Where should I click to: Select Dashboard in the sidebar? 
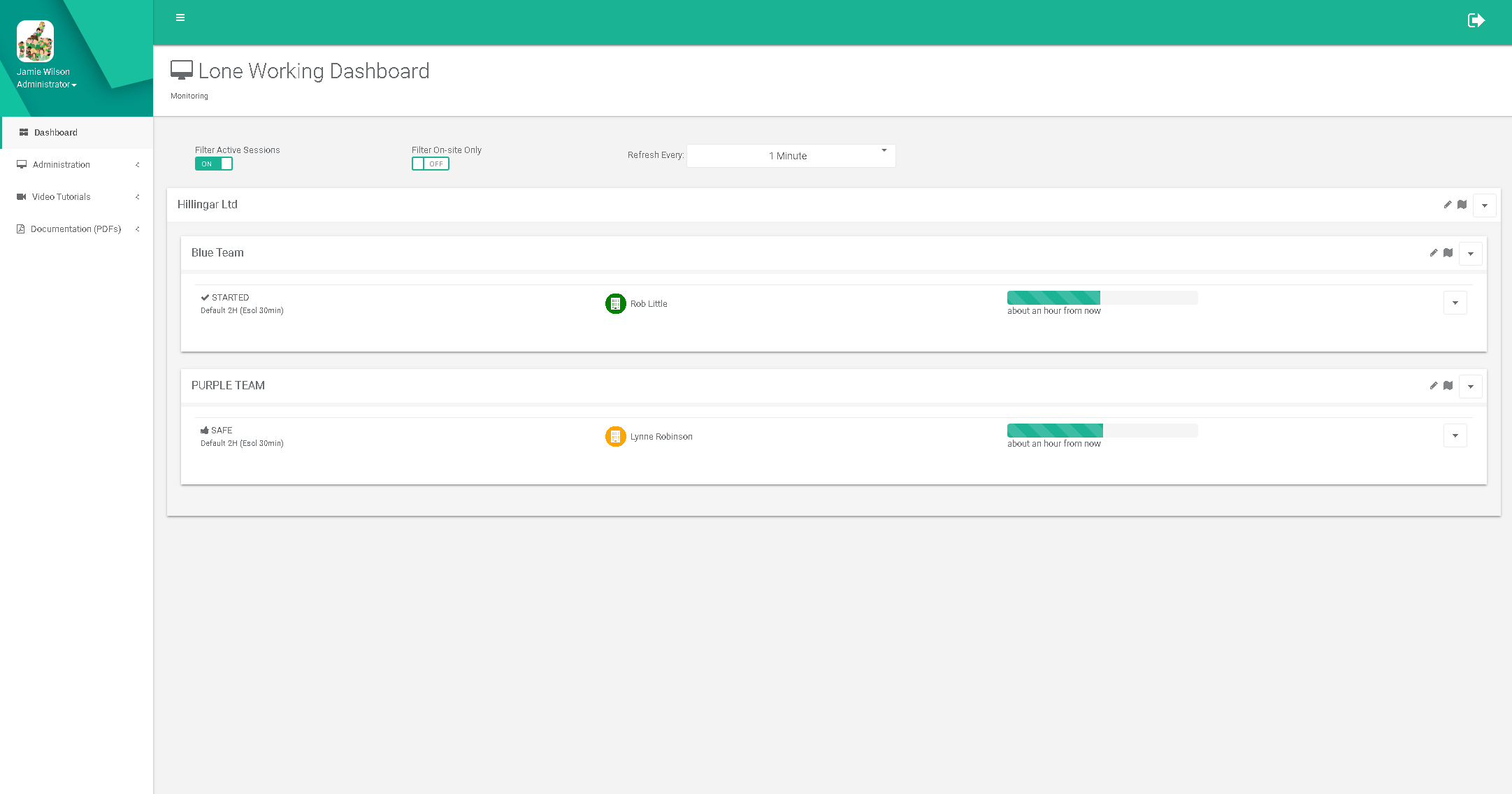[x=77, y=133]
